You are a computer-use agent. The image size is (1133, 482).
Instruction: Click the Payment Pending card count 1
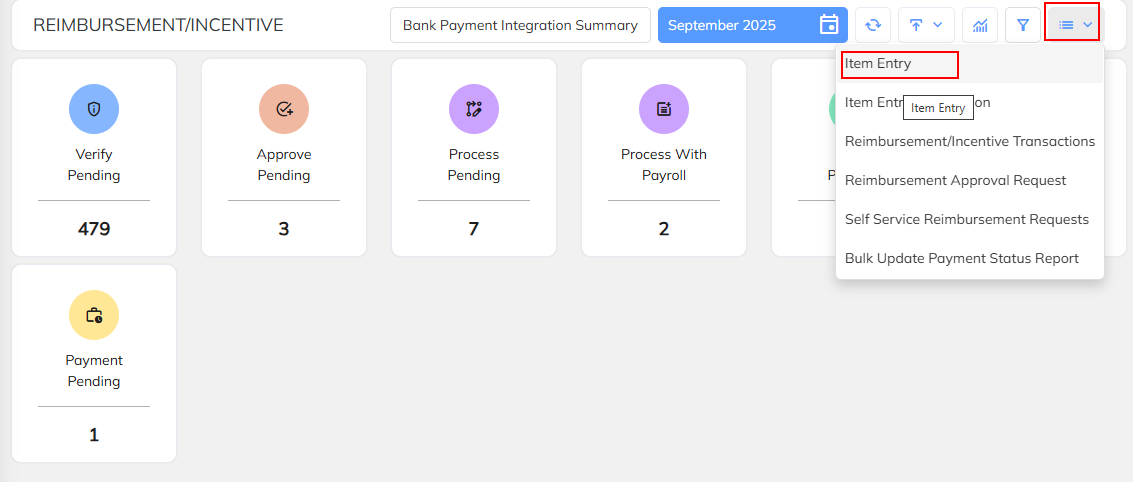(x=94, y=435)
